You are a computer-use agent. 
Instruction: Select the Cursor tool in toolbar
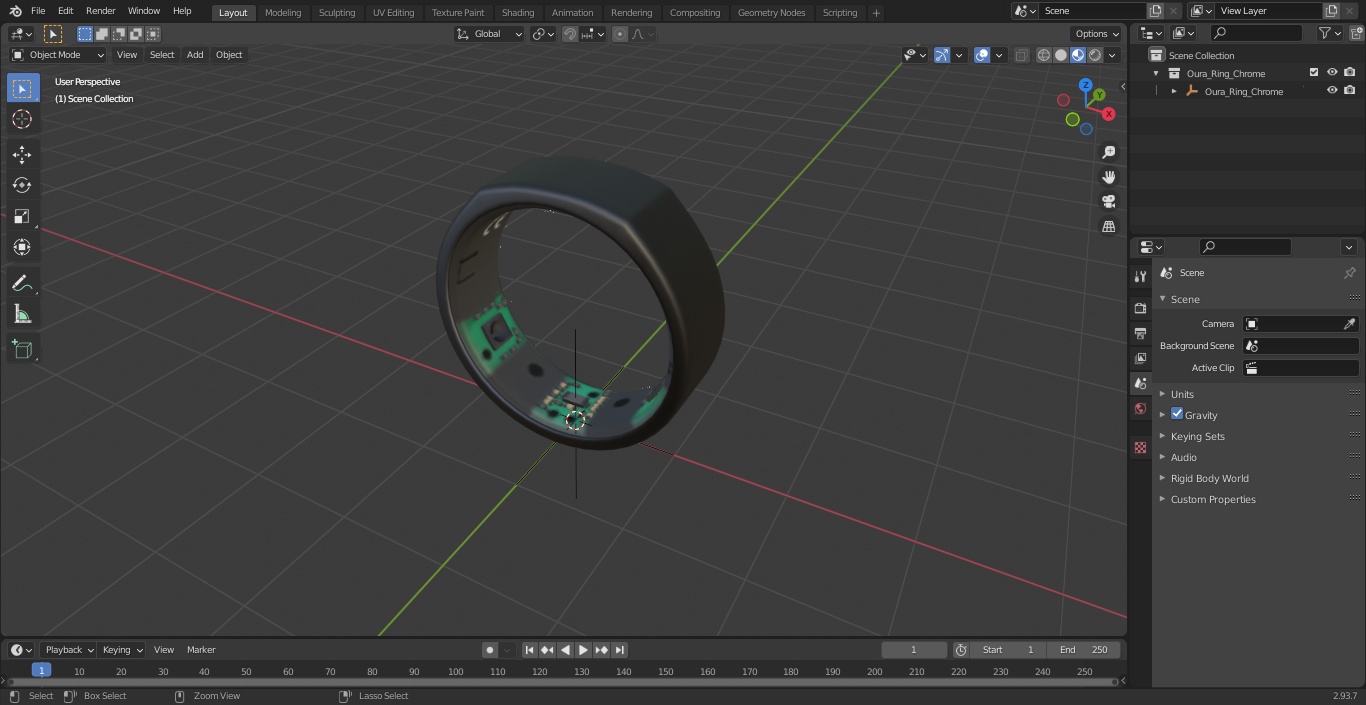point(22,119)
